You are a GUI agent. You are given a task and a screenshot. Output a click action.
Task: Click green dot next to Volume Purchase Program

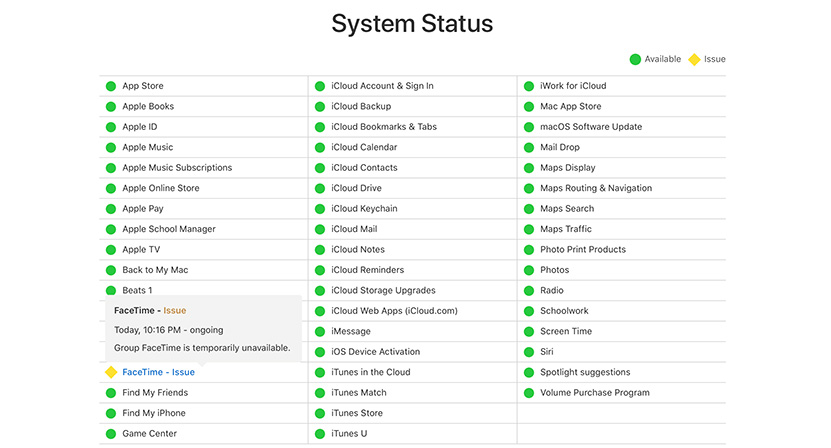[x=528, y=393]
